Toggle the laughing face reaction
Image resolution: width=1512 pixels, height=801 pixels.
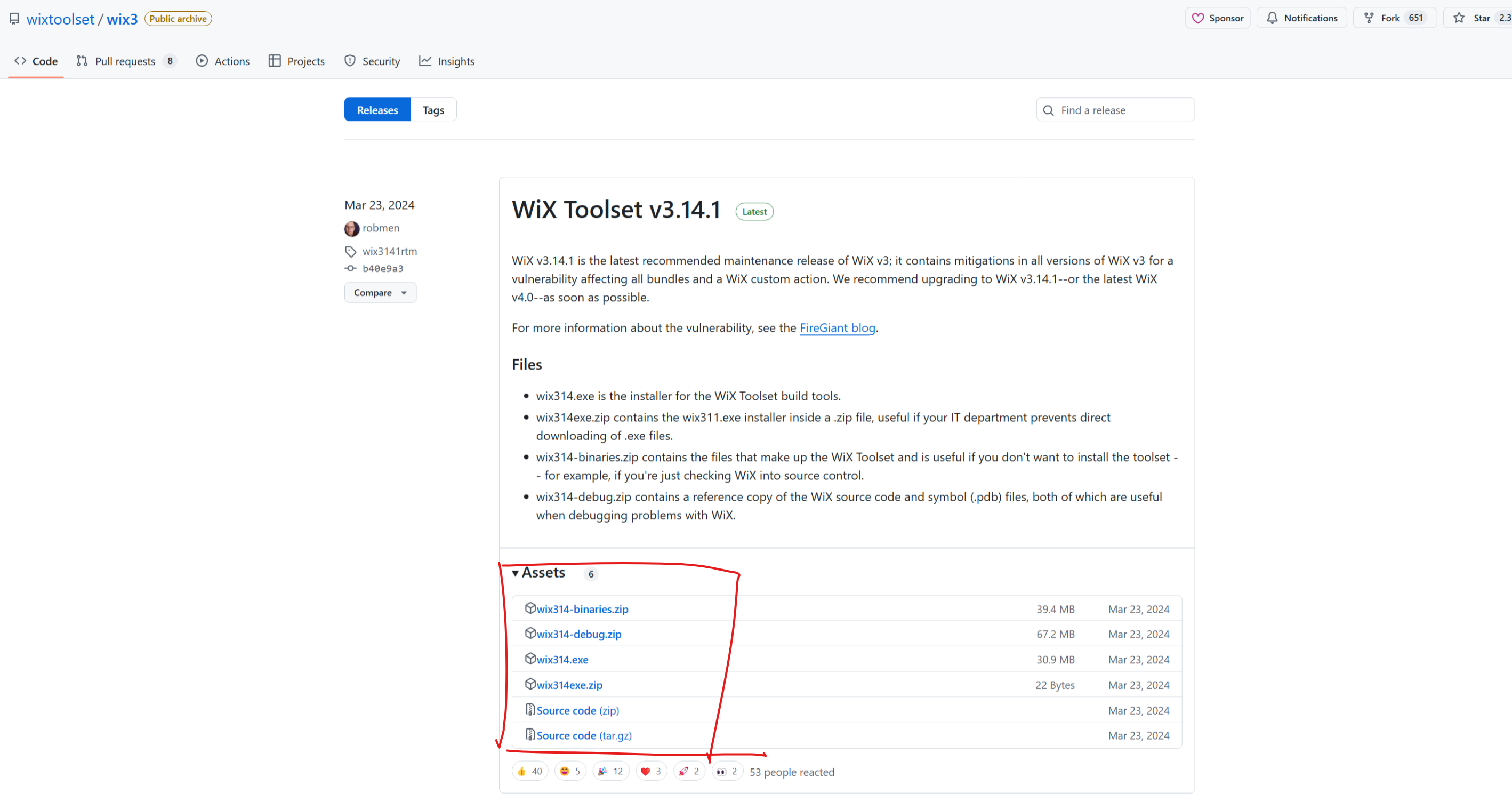pyautogui.click(x=565, y=772)
